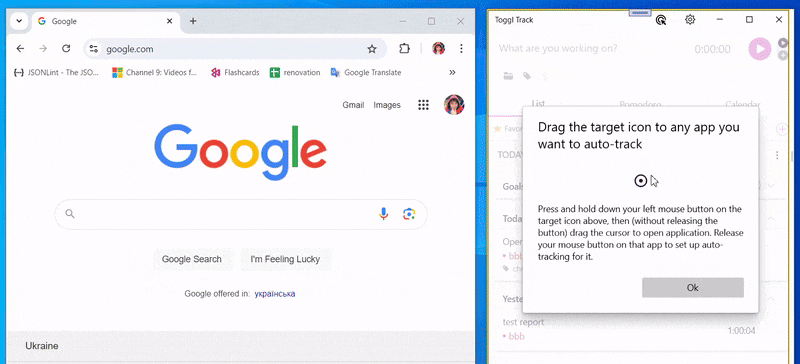
Task: Open the Flashcards bookmark
Action: pos(235,72)
